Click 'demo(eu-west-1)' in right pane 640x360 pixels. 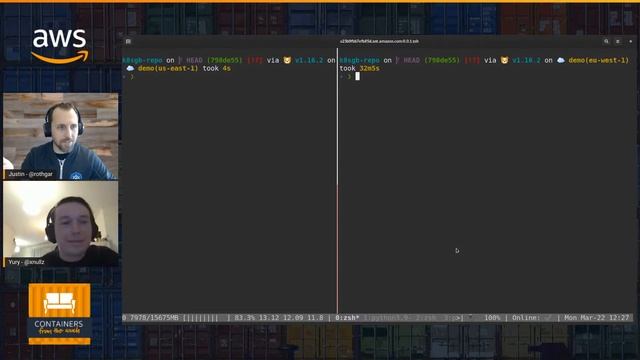click(599, 60)
